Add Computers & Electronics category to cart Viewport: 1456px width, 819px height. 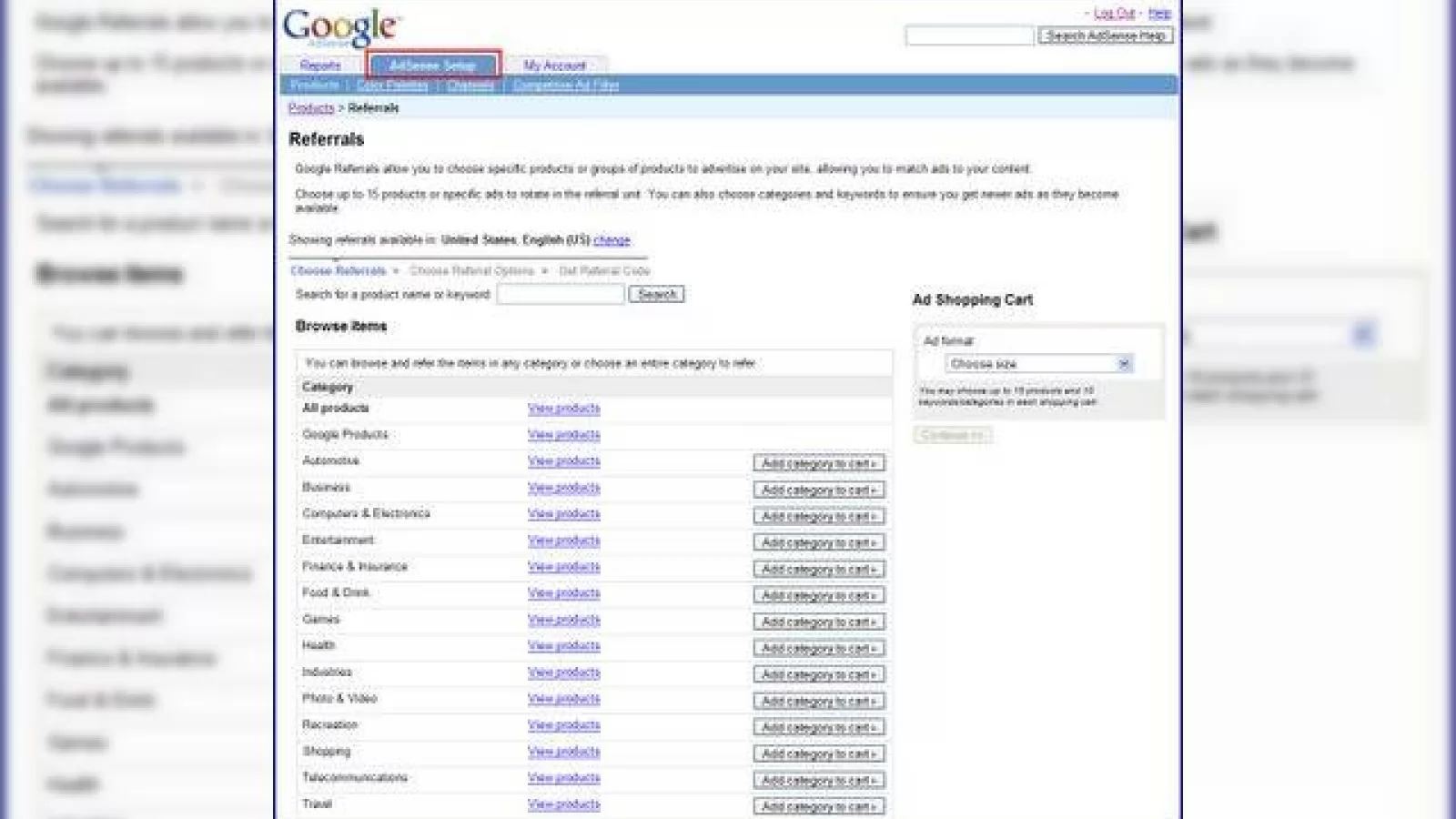[x=819, y=517]
